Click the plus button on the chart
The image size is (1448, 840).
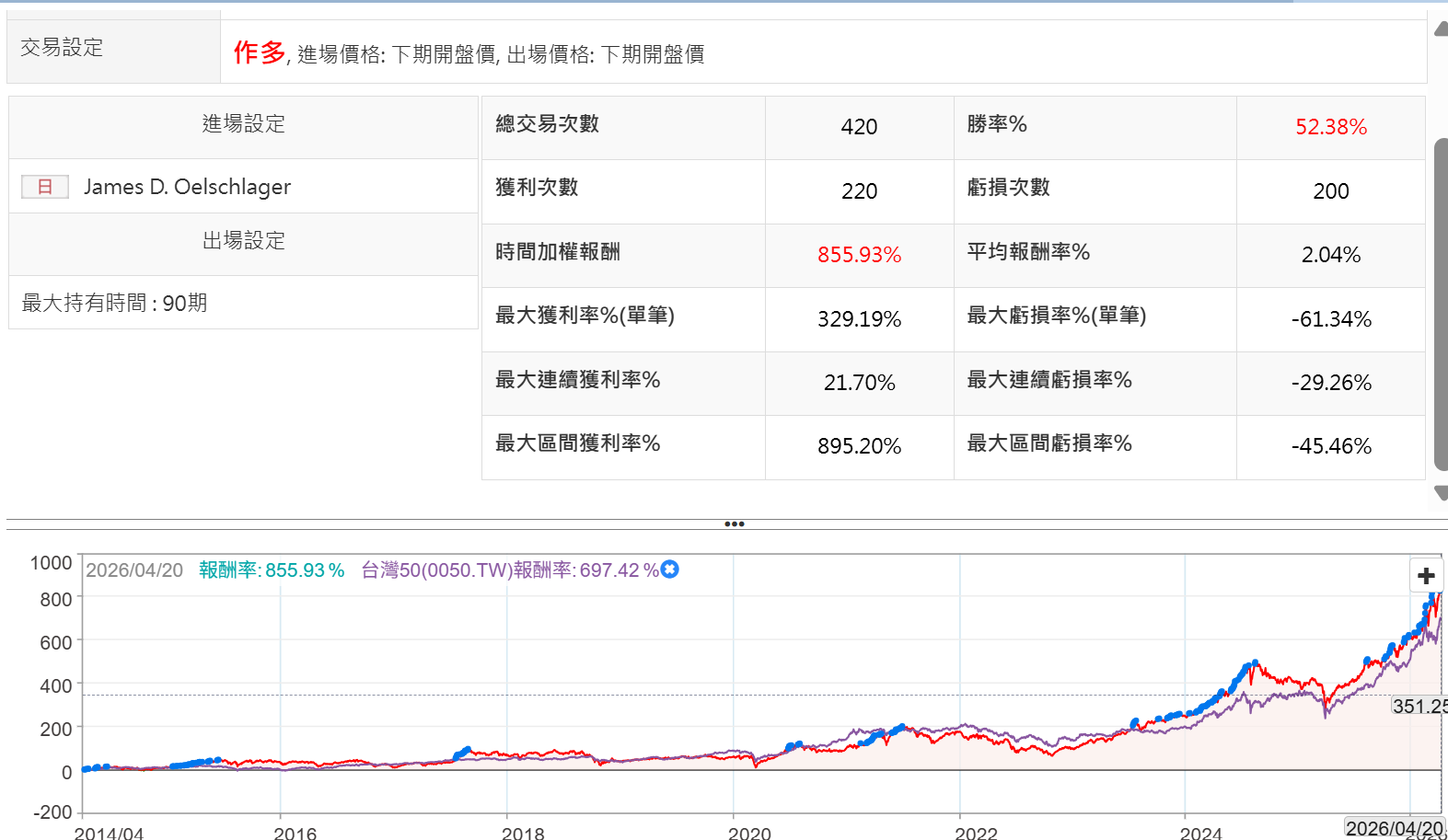[1426, 576]
